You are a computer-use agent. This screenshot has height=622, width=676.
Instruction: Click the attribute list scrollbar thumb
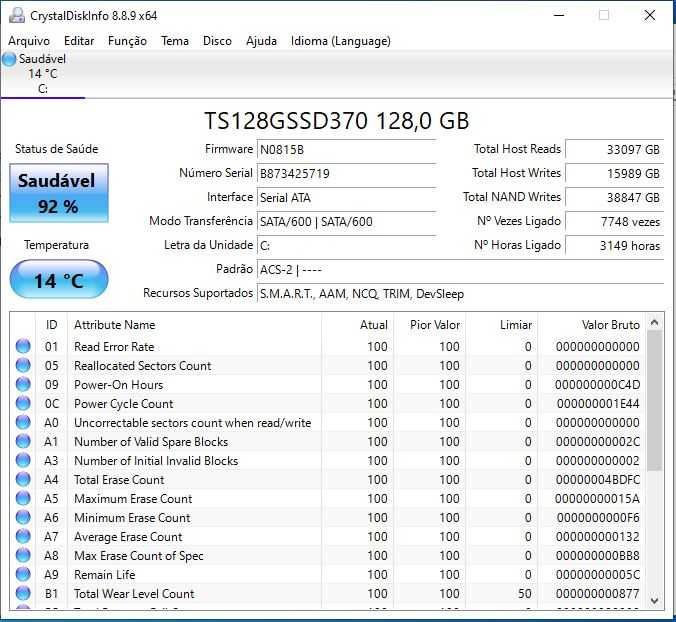(x=654, y=401)
